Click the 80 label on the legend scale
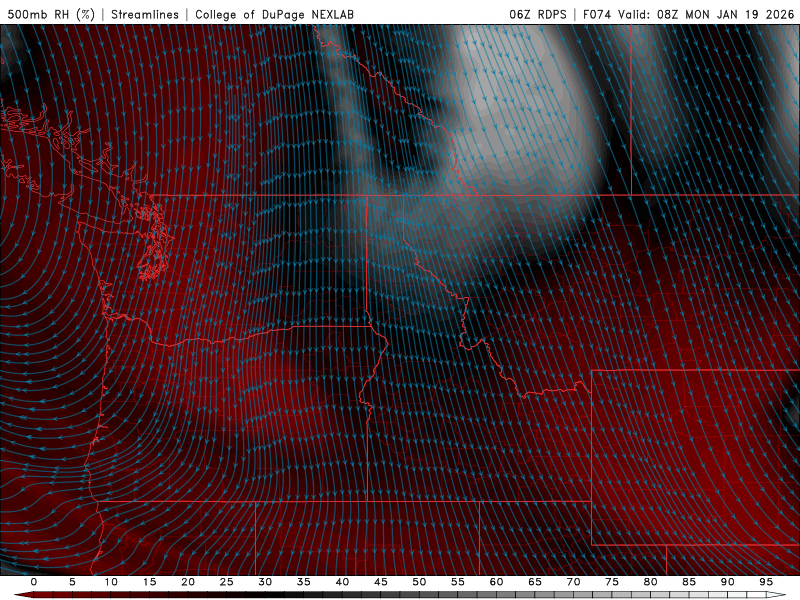The width and height of the screenshot is (800, 600). click(650, 582)
